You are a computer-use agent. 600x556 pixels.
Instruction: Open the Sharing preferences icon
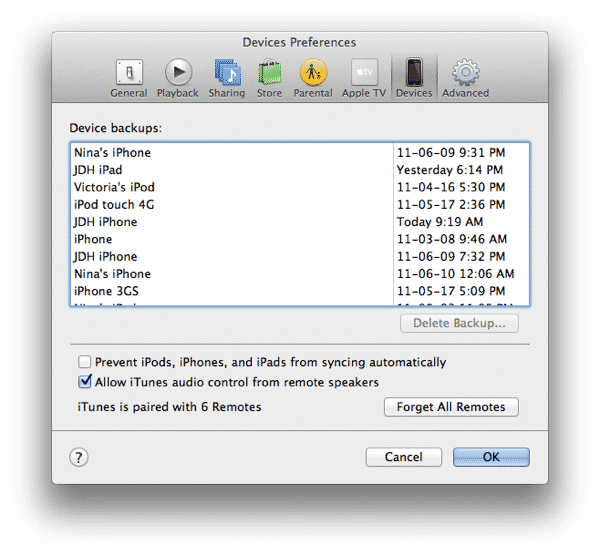[226, 76]
